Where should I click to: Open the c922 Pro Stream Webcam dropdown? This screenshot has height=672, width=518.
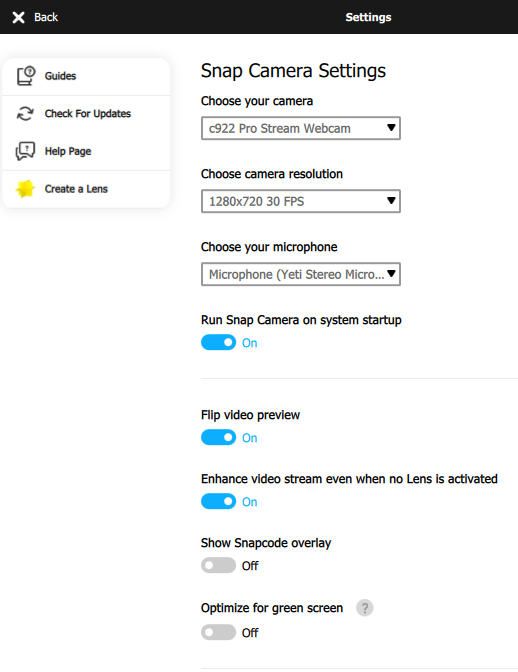click(x=301, y=128)
